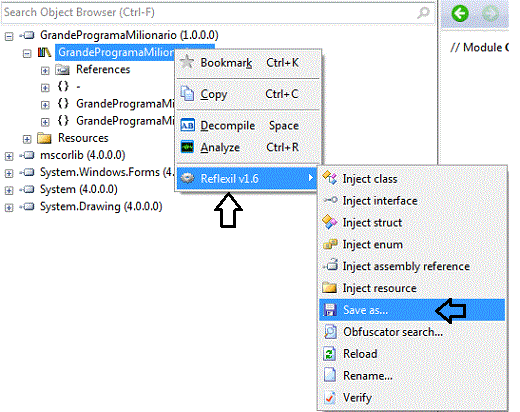
Task: Click the Inject assembly reference icon
Action: [330, 266]
